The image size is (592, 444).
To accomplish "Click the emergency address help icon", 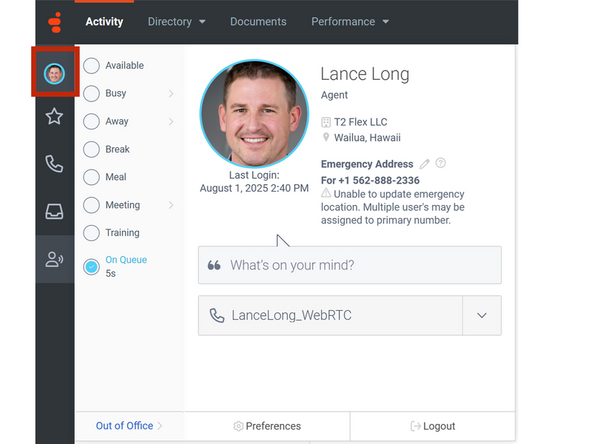I will [441, 163].
